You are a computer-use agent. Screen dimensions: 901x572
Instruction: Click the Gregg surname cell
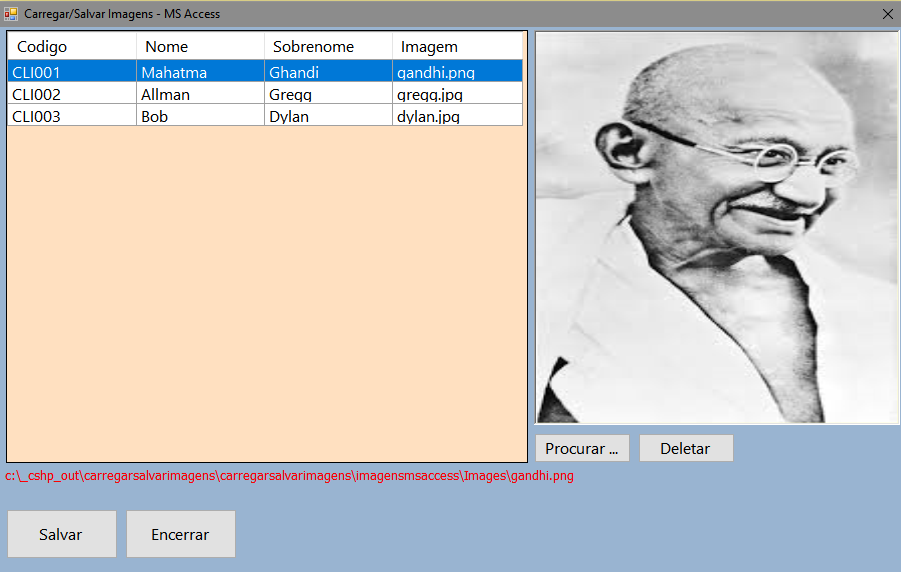point(328,93)
